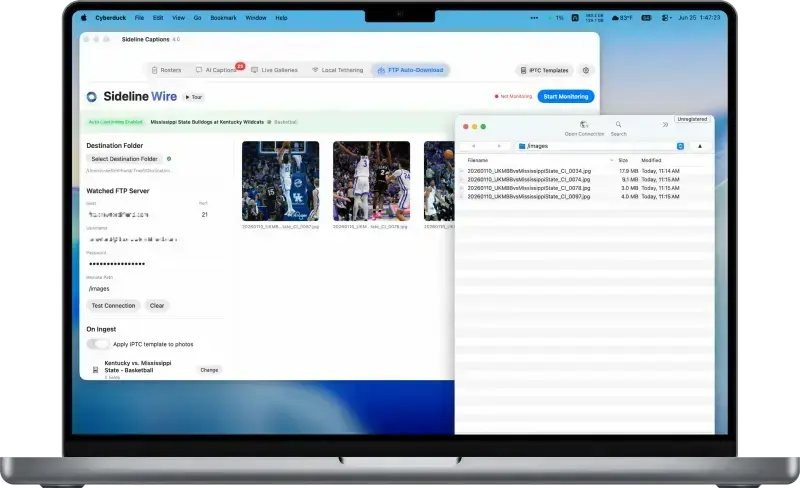
Task: Open the thumbnail ending CI_0078.jpg
Action: coord(371,181)
